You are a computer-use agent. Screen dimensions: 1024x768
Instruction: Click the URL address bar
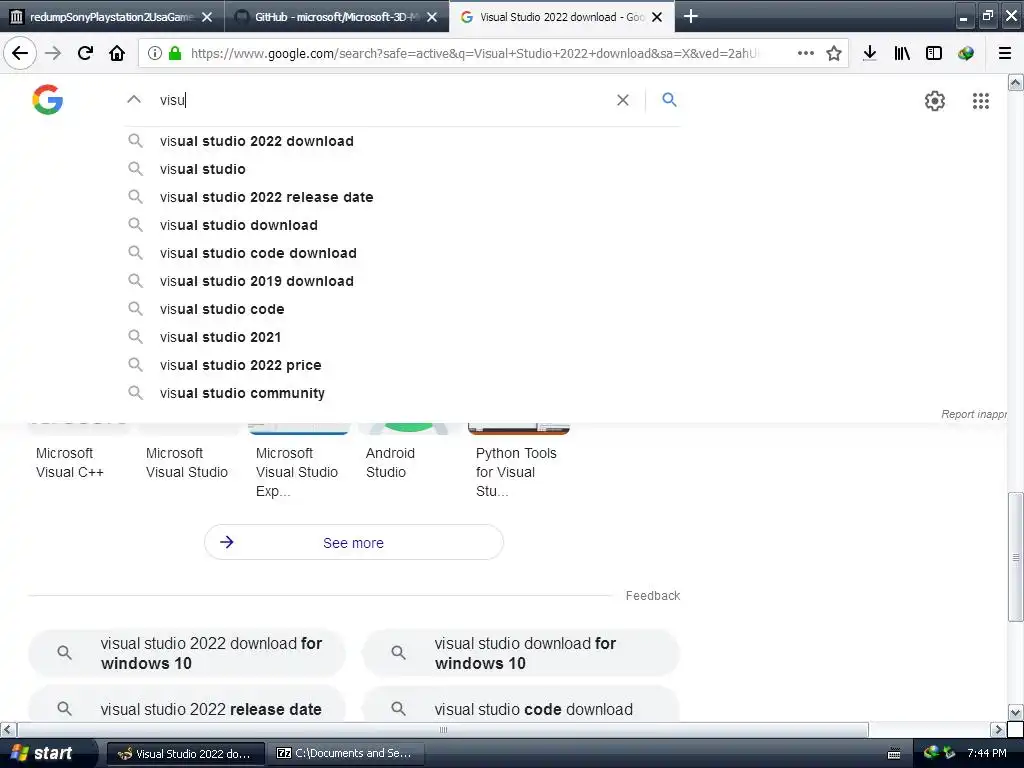(x=473, y=53)
